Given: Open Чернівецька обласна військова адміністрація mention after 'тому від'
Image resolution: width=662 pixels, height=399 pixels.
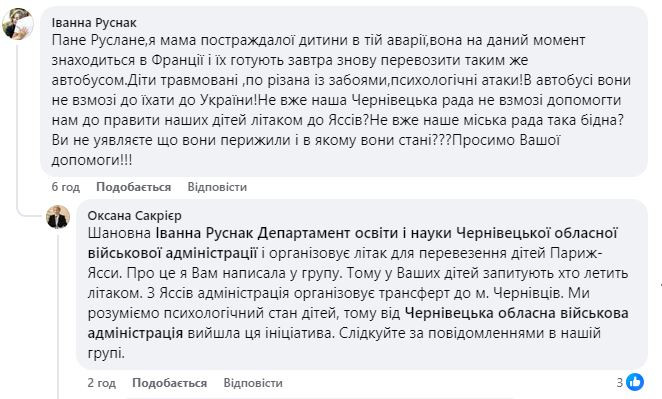Looking at the screenshot, I should [x=358, y=323].
